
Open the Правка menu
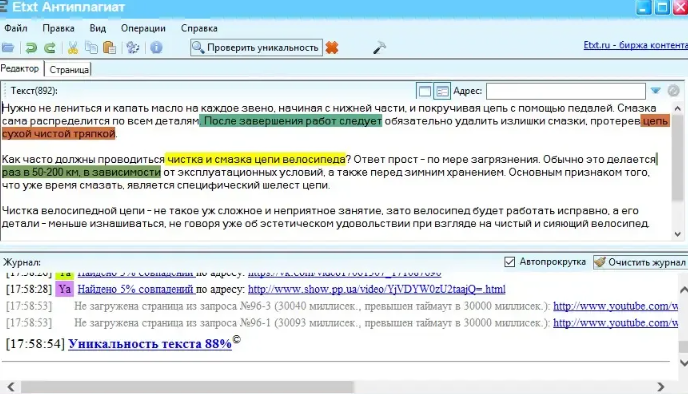[58, 28]
